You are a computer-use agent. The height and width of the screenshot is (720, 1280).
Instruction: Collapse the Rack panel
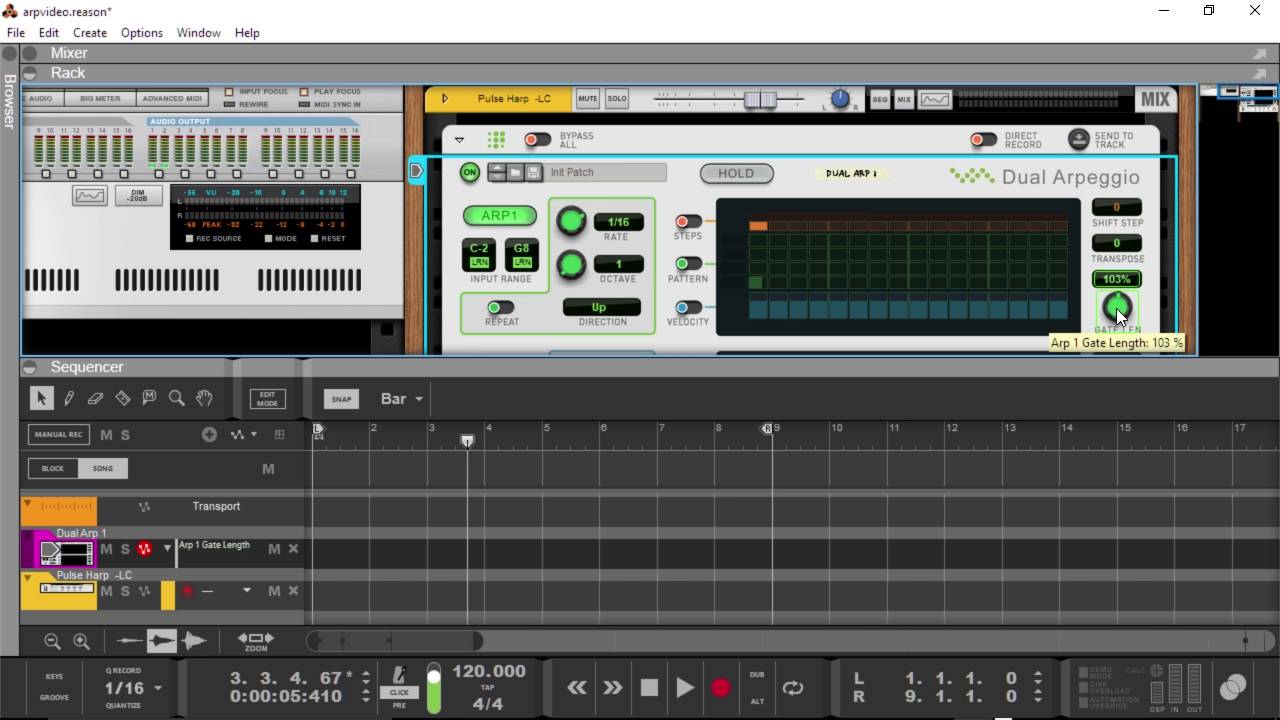(x=30, y=73)
